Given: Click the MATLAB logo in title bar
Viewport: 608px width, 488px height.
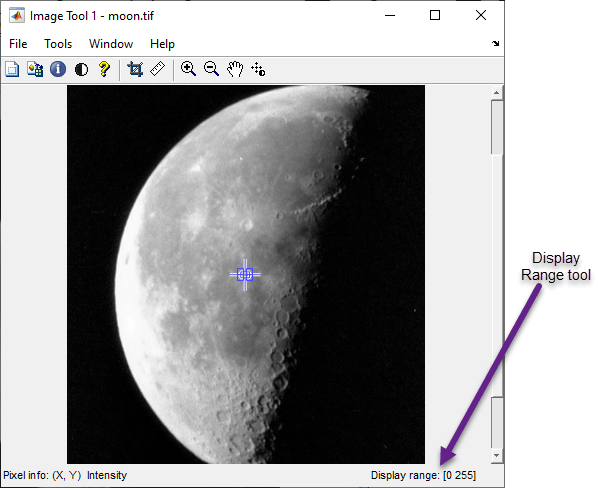Looking at the screenshot, I should tap(17, 16).
